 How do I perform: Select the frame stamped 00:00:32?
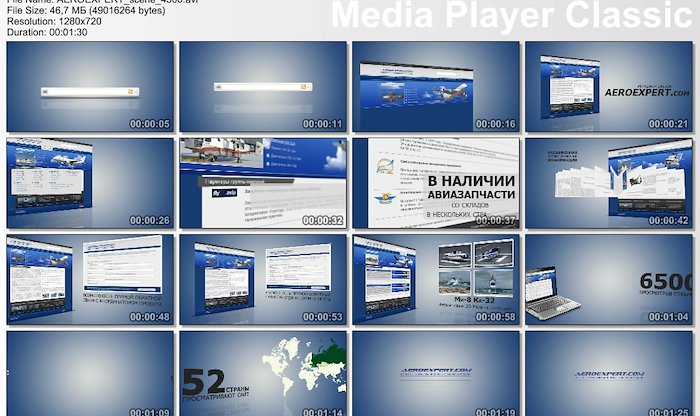click(x=263, y=183)
